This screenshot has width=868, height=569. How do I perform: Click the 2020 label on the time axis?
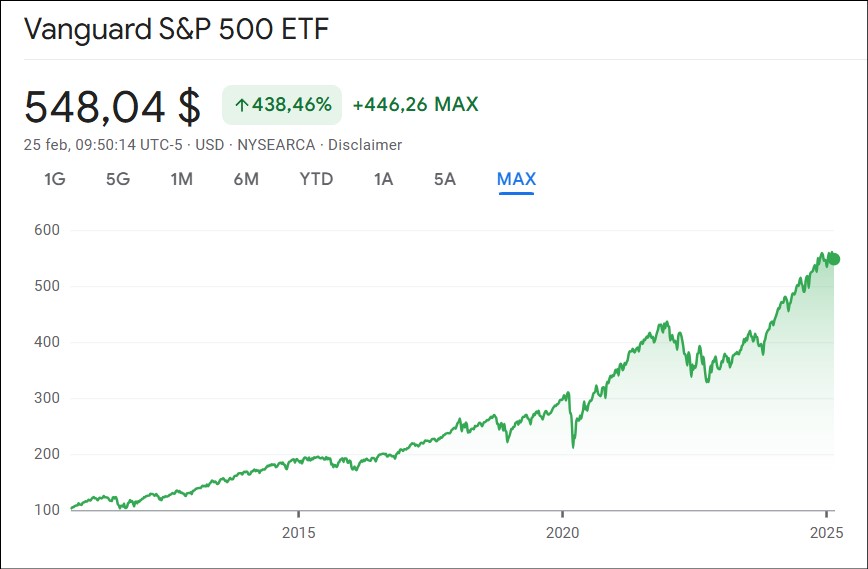click(562, 530)
